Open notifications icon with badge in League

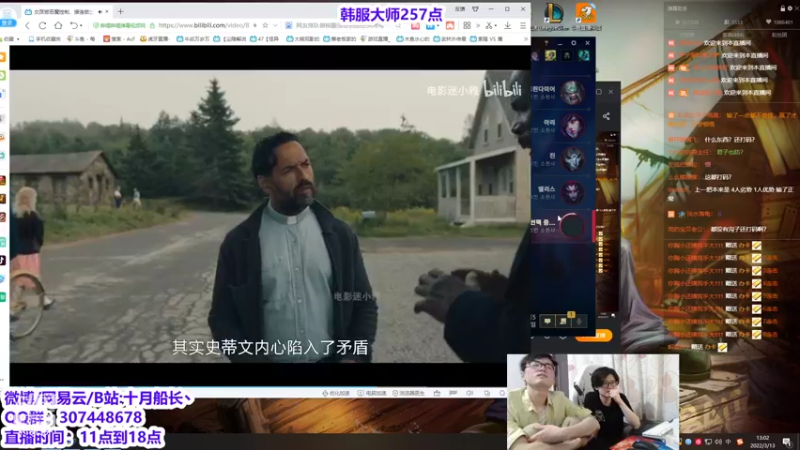563,321
